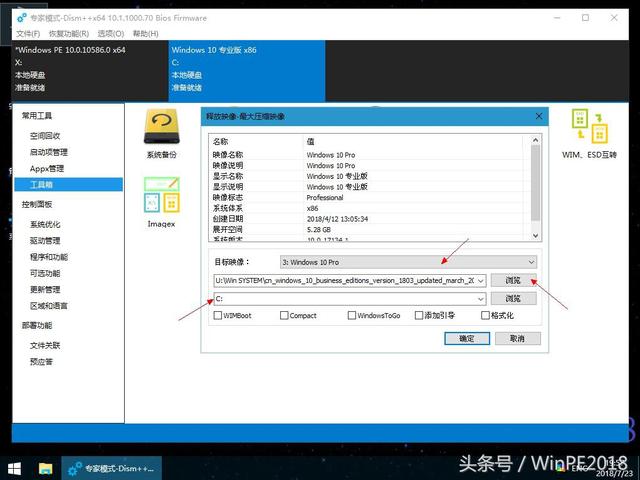Enable the WindowsToGo option
The height and width of the screenshot is (480, 640).
pos(351,316)
